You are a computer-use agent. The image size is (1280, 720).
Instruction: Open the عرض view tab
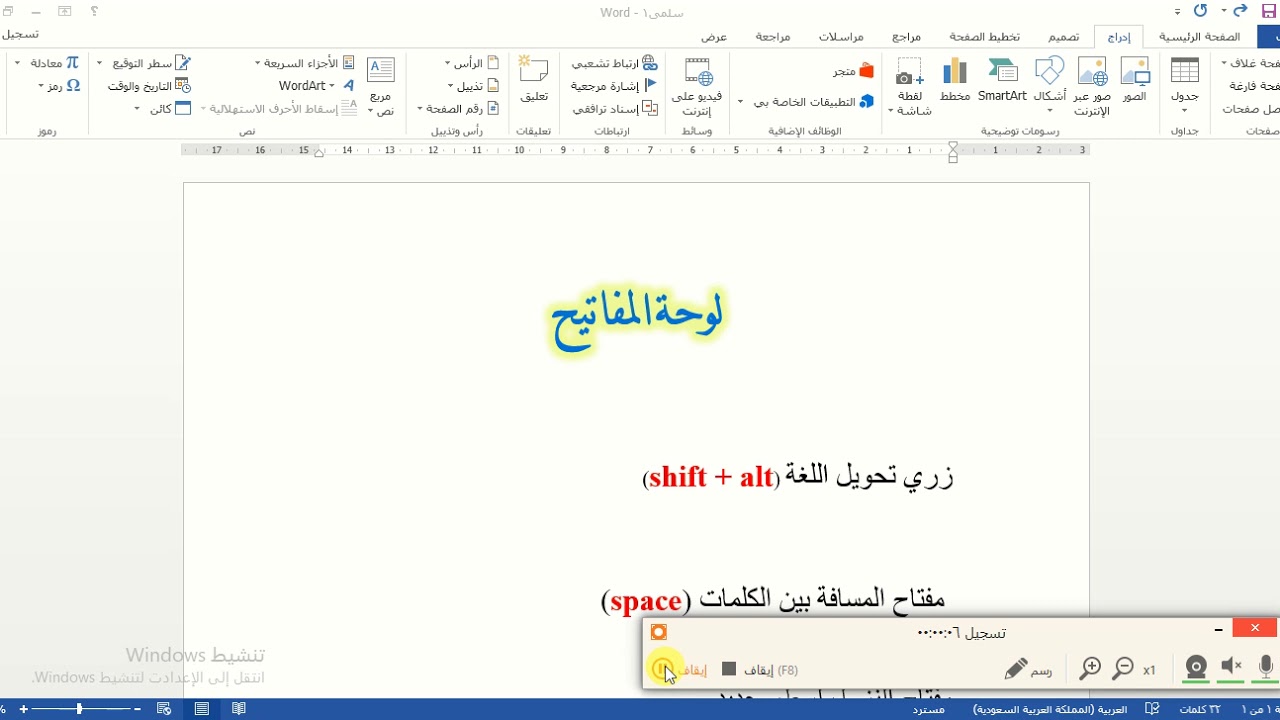click(x=714, y=36)
